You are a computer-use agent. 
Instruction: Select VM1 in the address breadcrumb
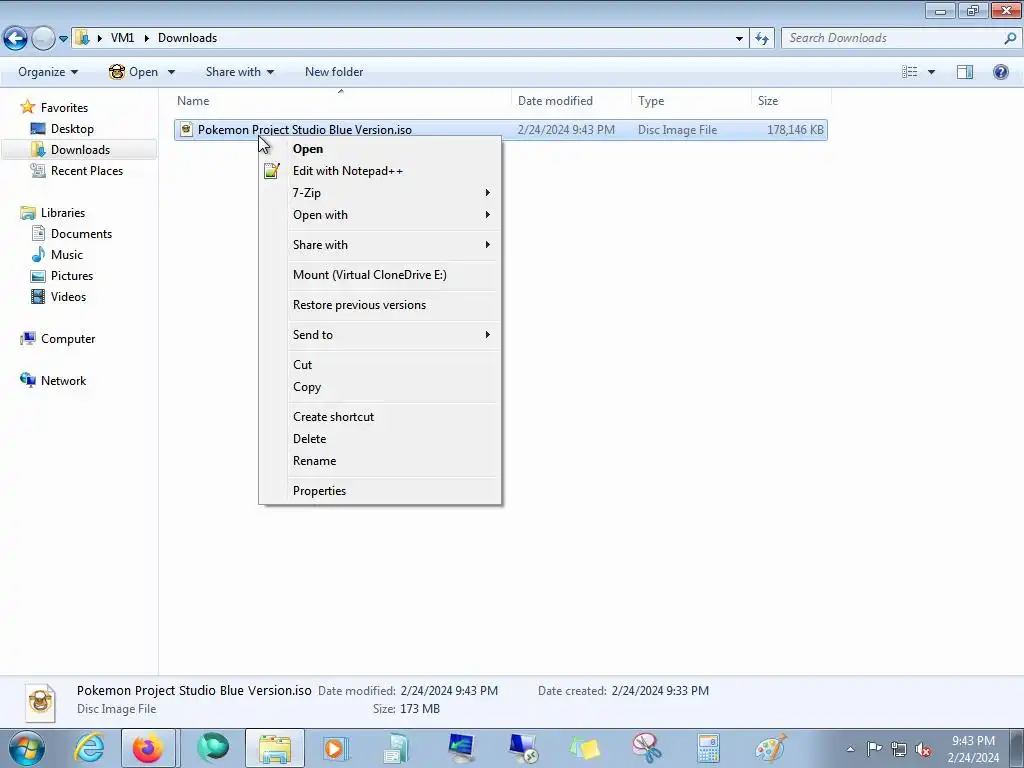coord(122,38)
